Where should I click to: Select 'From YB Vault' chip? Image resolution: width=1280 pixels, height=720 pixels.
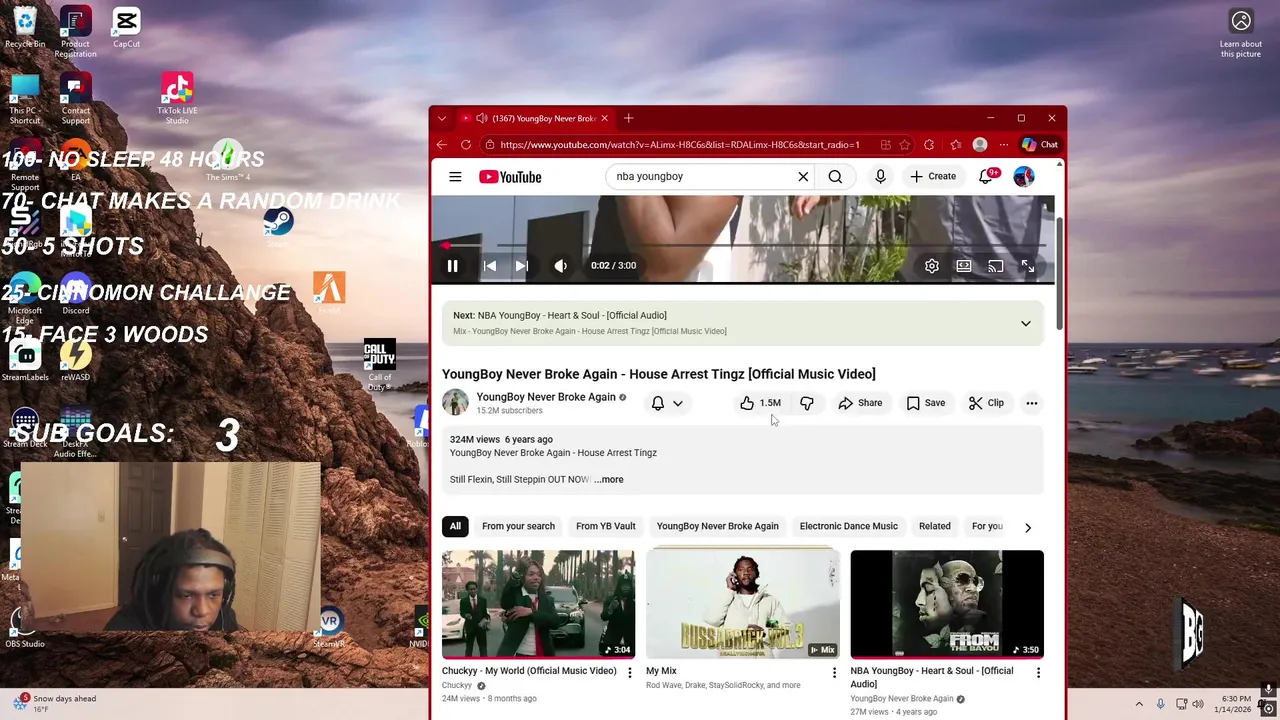pos(605,526)
